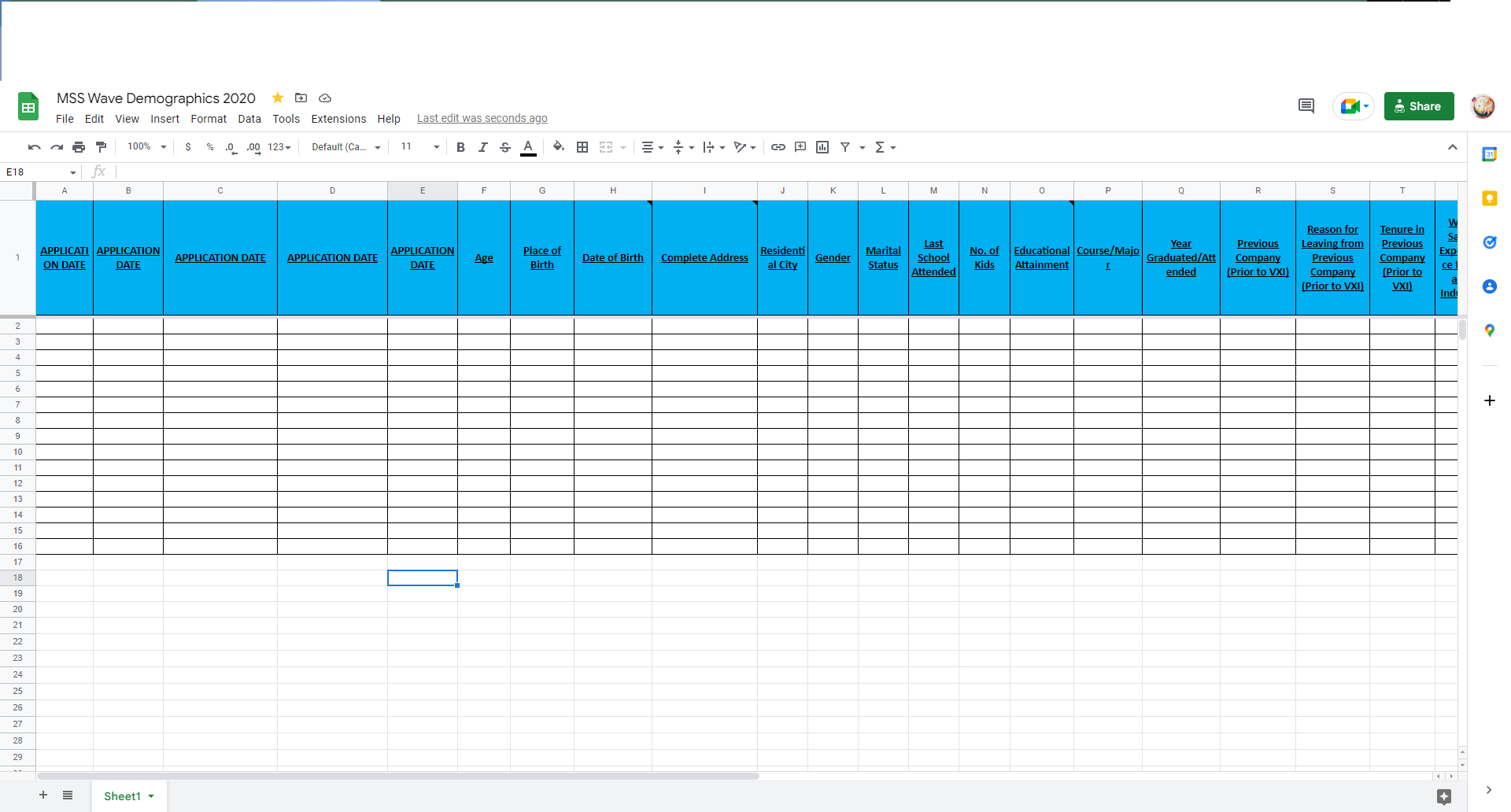Open Google Keep side panel

tap(1489, 198)
